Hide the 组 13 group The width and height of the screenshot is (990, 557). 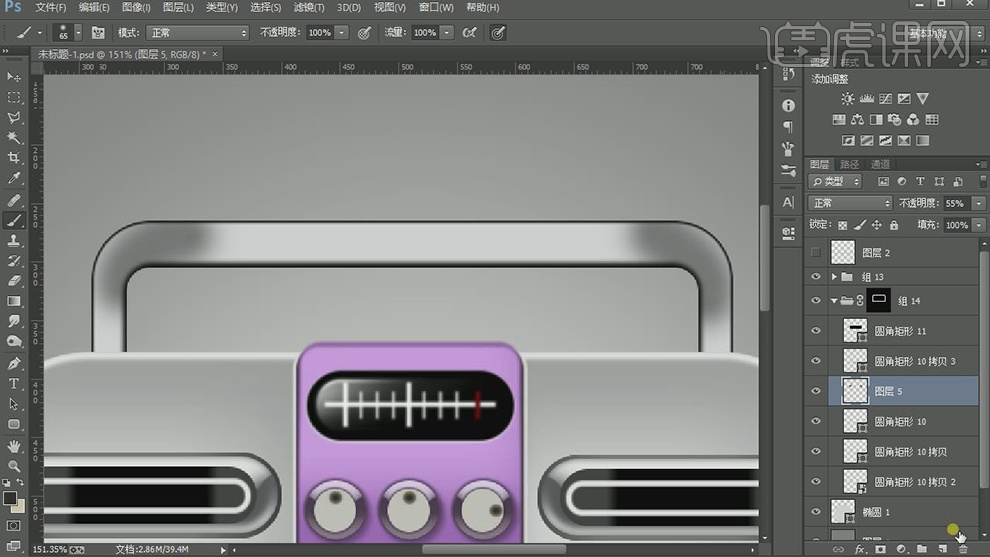(816, 277)
